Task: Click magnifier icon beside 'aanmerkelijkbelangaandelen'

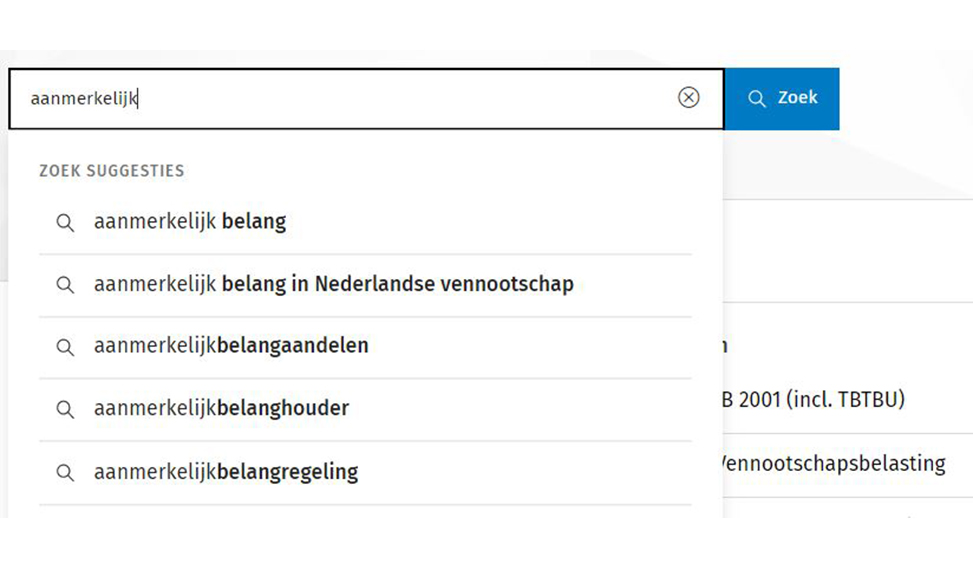Action: 65,347
